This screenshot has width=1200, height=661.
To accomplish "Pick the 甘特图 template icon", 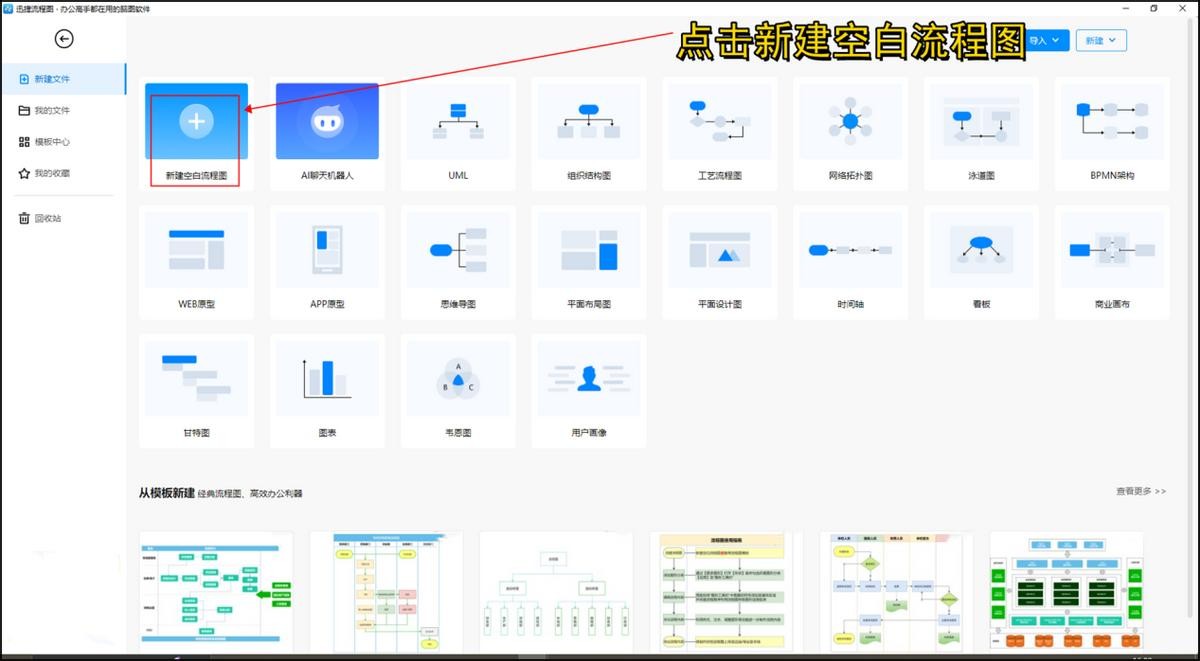I will pyautogui.click(x=196, y=378).
